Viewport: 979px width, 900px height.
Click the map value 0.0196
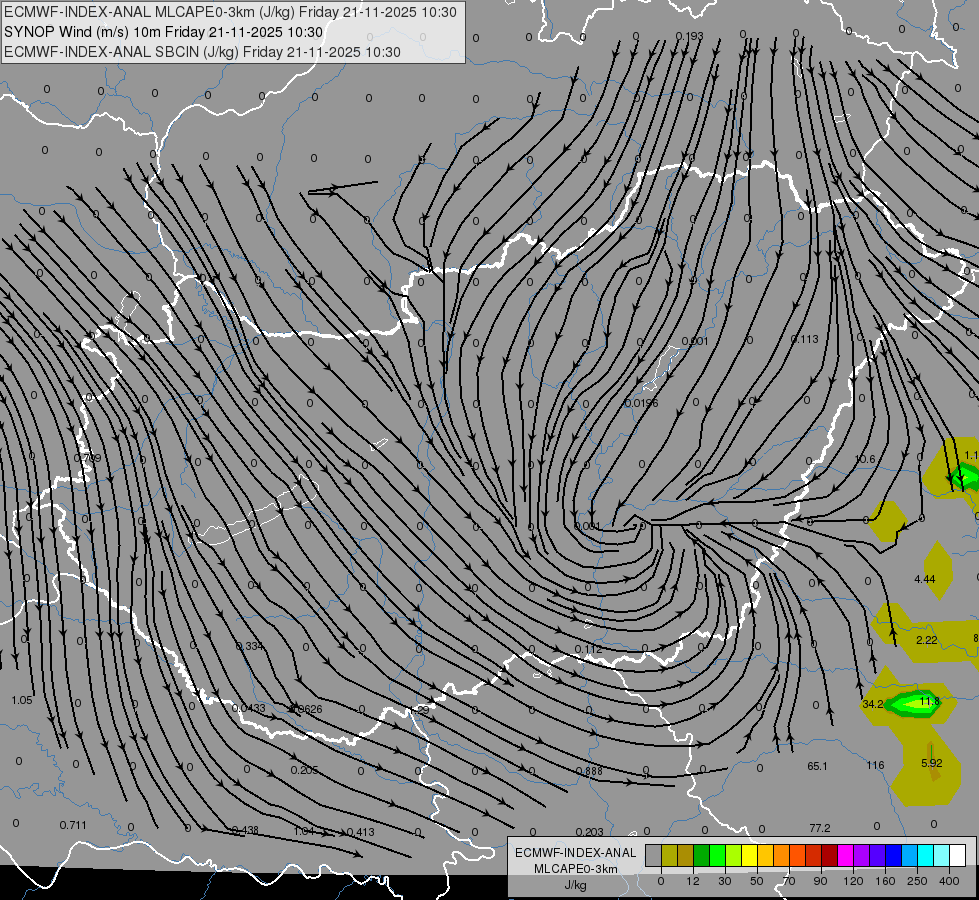click(642, 403)
